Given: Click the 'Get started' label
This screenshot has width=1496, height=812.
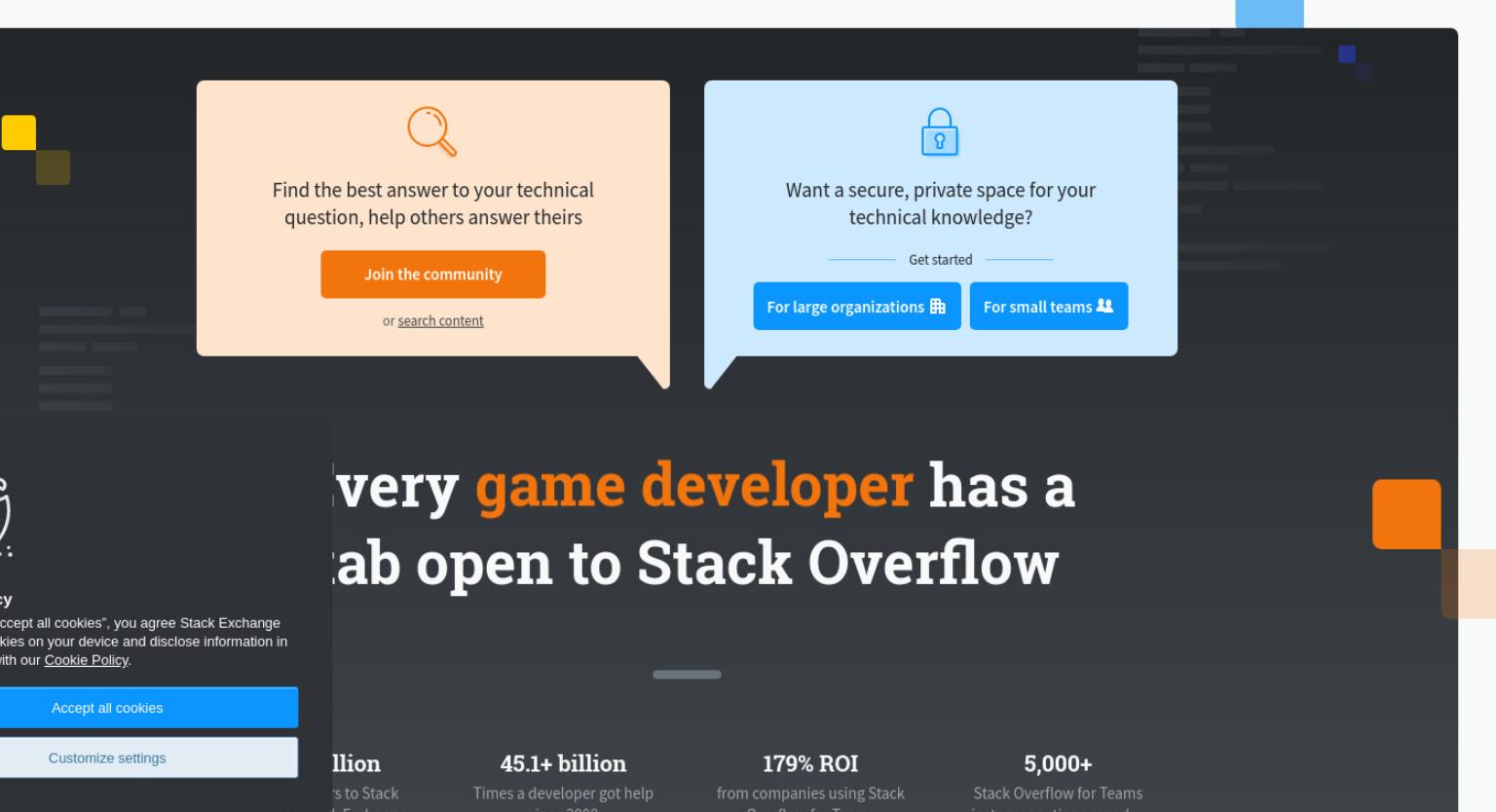Looking at the screenshot, I should (941, 260).
